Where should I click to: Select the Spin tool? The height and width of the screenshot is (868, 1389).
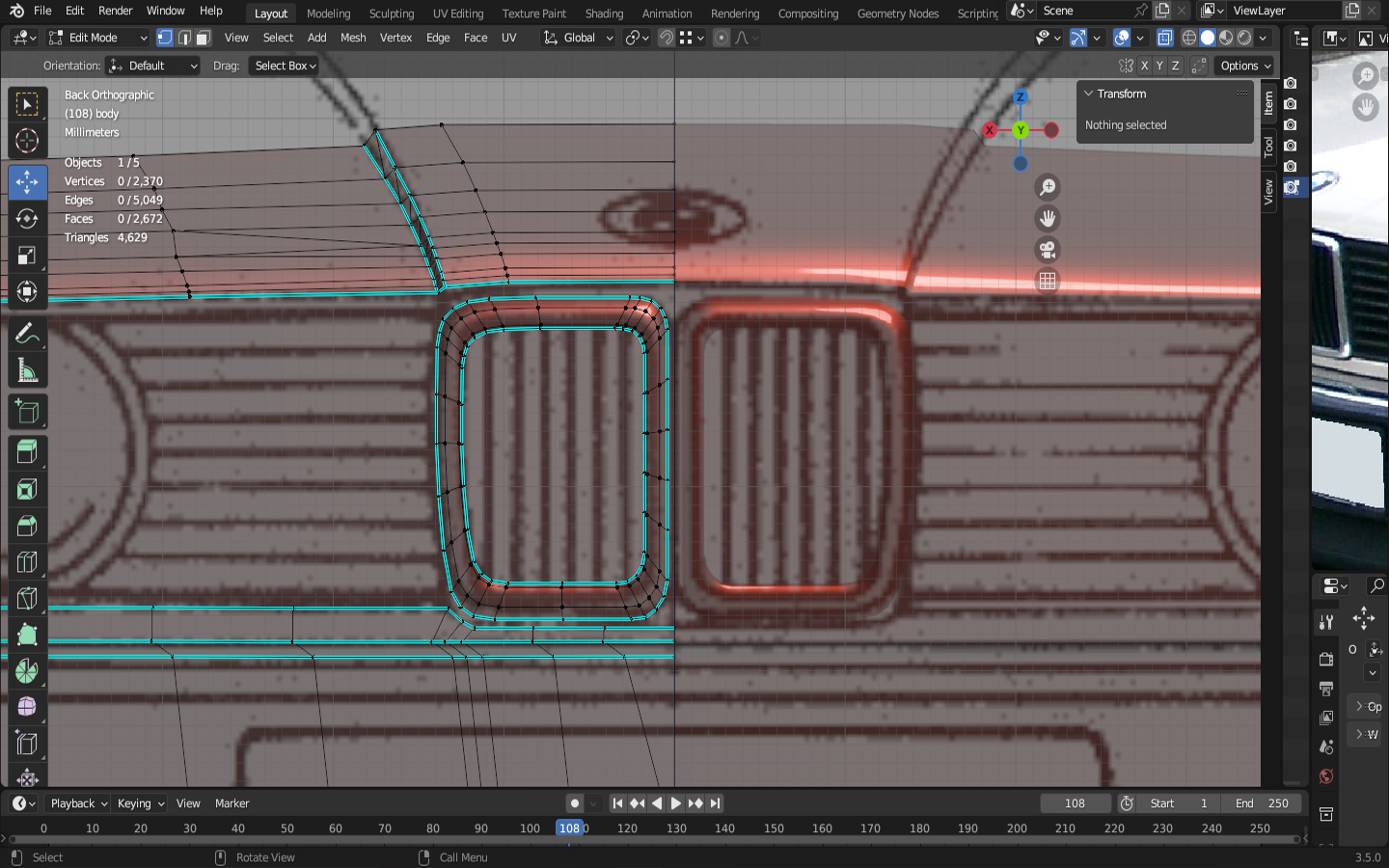27,671
